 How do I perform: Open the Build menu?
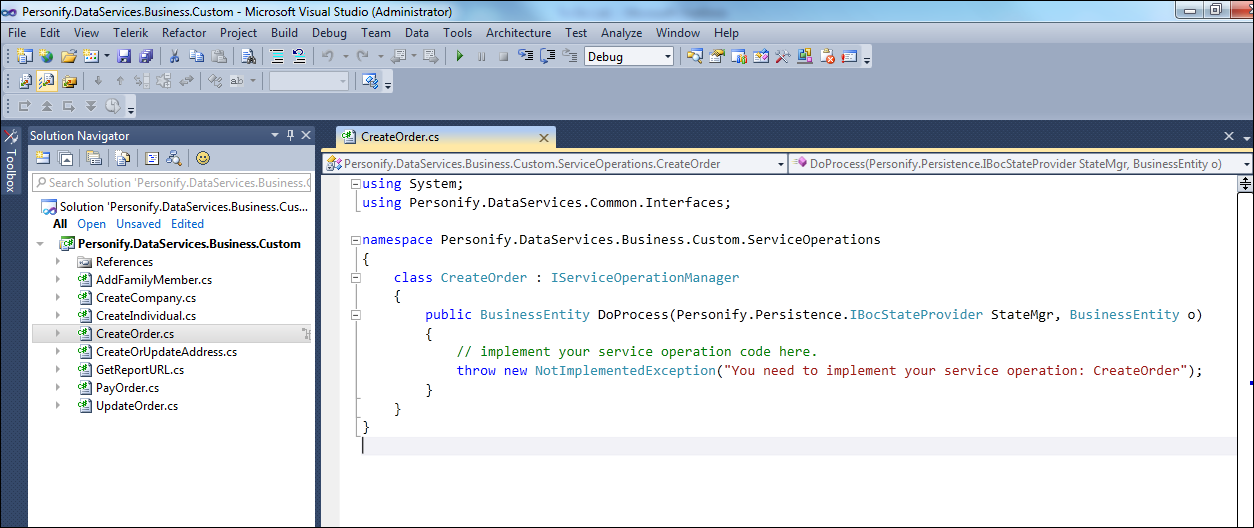tap(284, 33)
